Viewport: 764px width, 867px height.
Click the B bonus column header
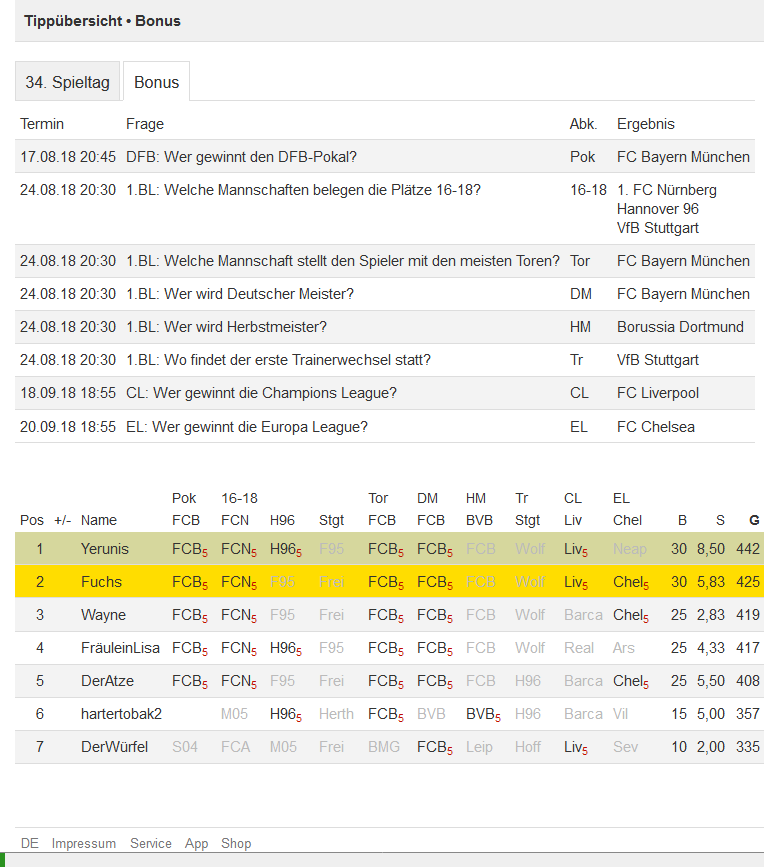(x=682, y=520)
